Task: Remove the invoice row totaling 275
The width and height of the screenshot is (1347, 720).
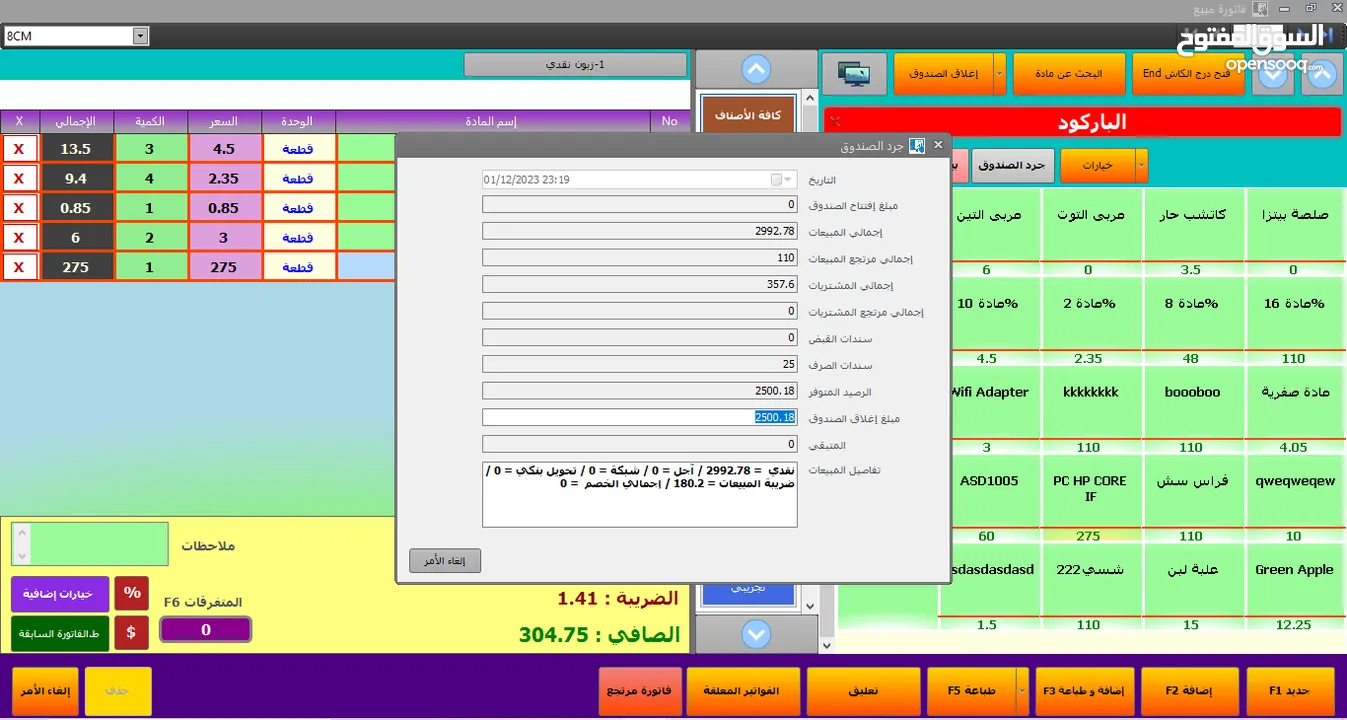Action: tap(19, 267)
